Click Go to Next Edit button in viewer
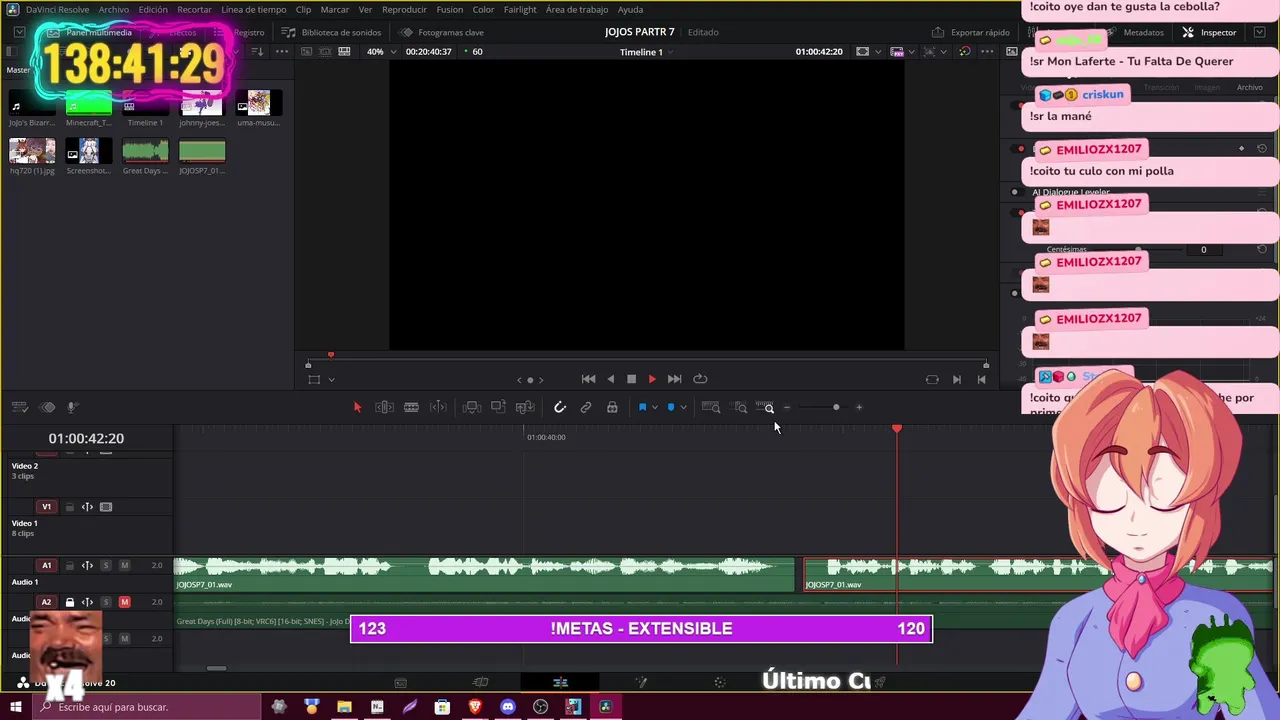Viewport: 1280px width, 720px height. click(956, 379)
